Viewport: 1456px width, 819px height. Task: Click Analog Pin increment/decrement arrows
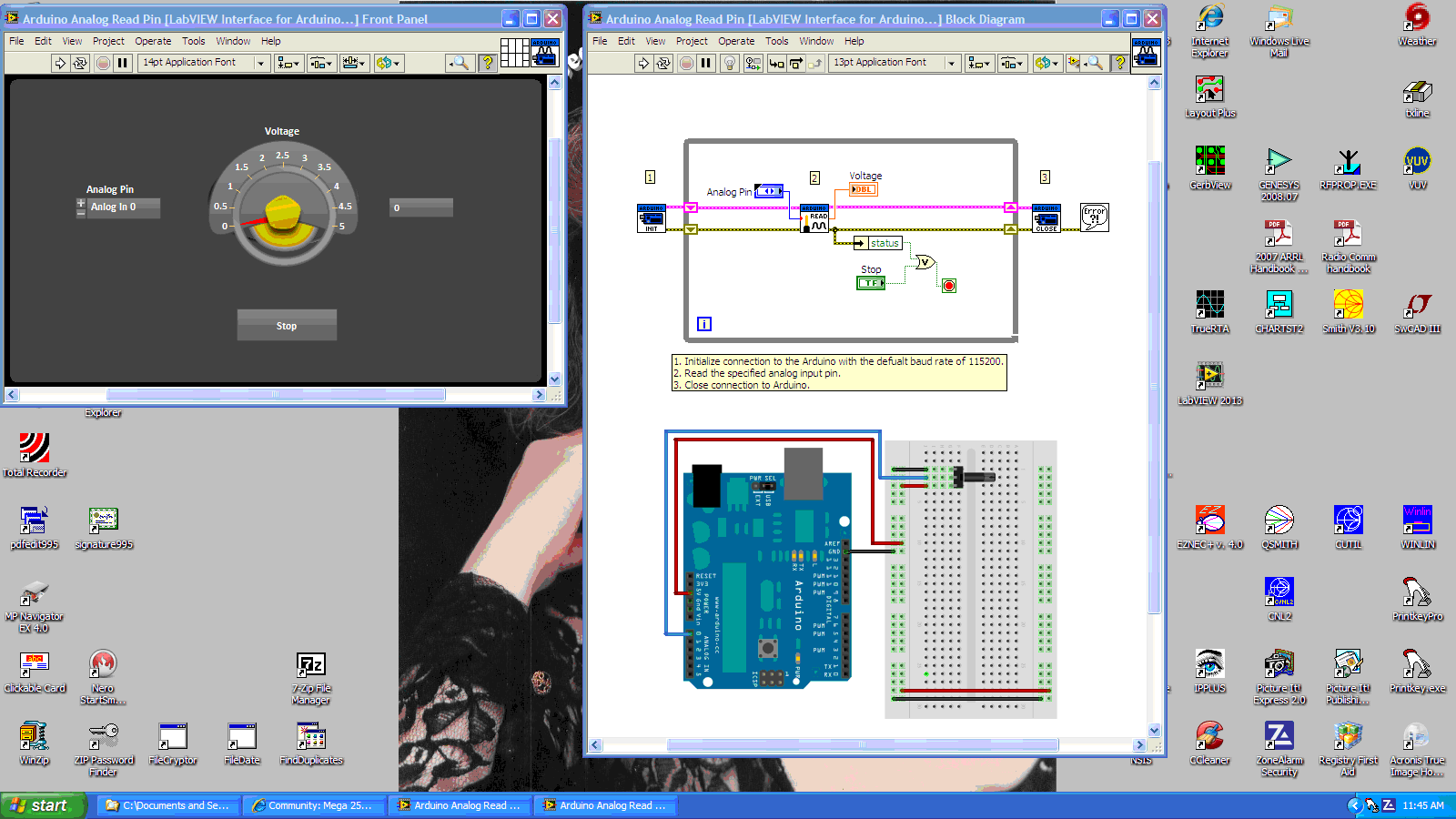(x=81, y=207)
